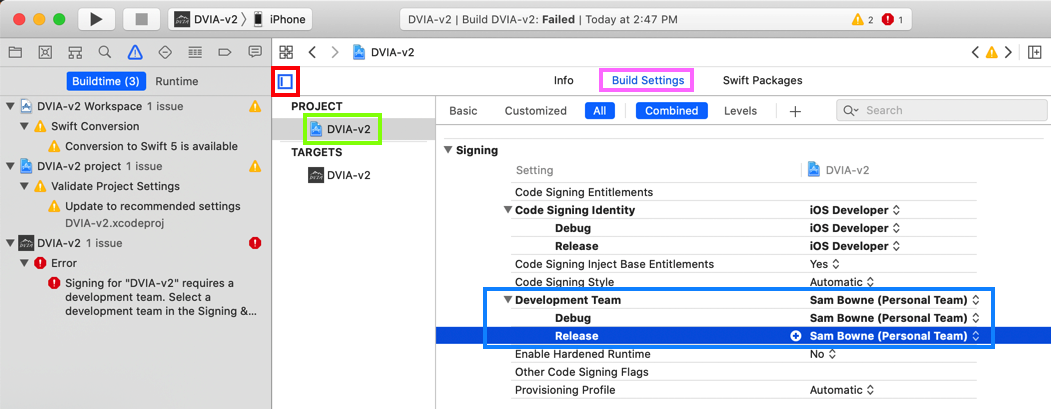Click the add build setting plus button
Viewport: 1051px width, 409px height.
[795, 111]
